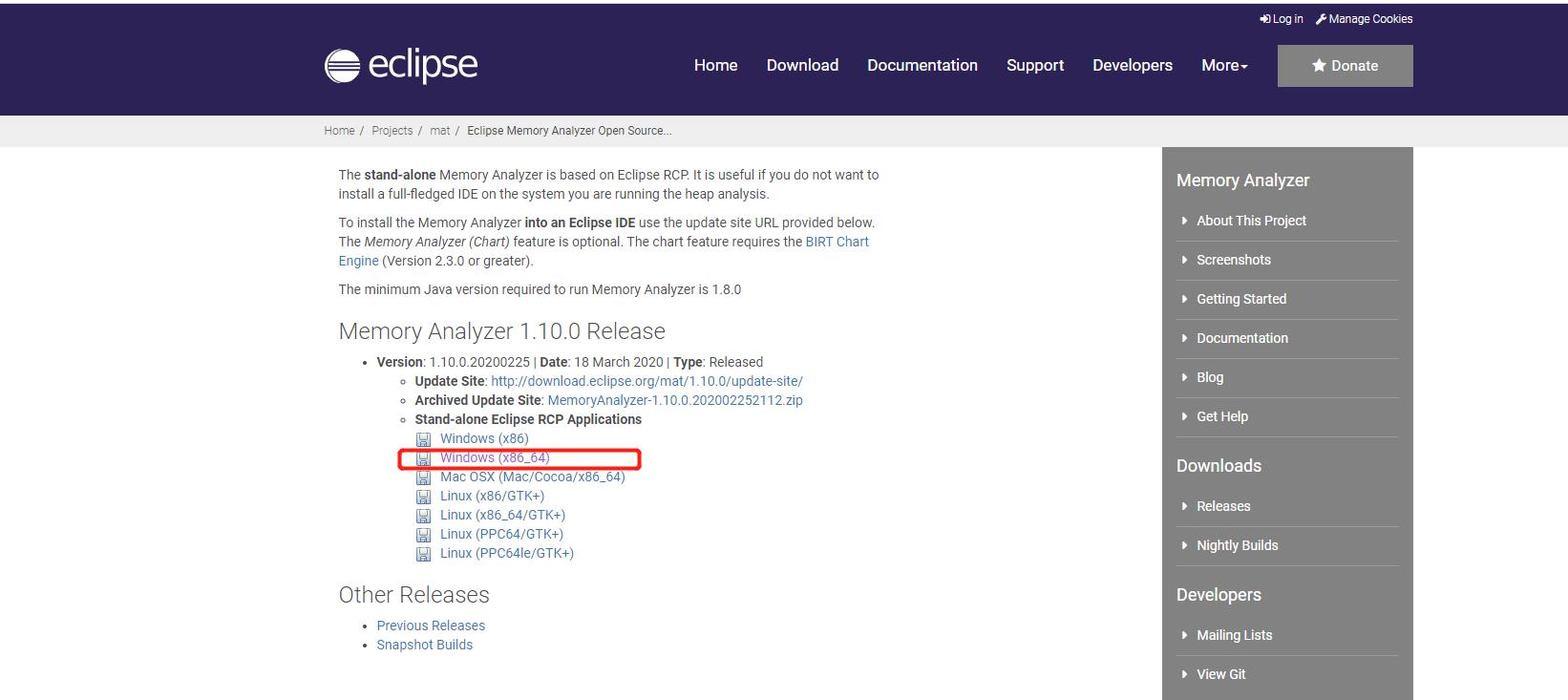Click the Home breadcrumb
Image resolution: width=1568 pixels, height=700 pixels.
click(339, 131)
